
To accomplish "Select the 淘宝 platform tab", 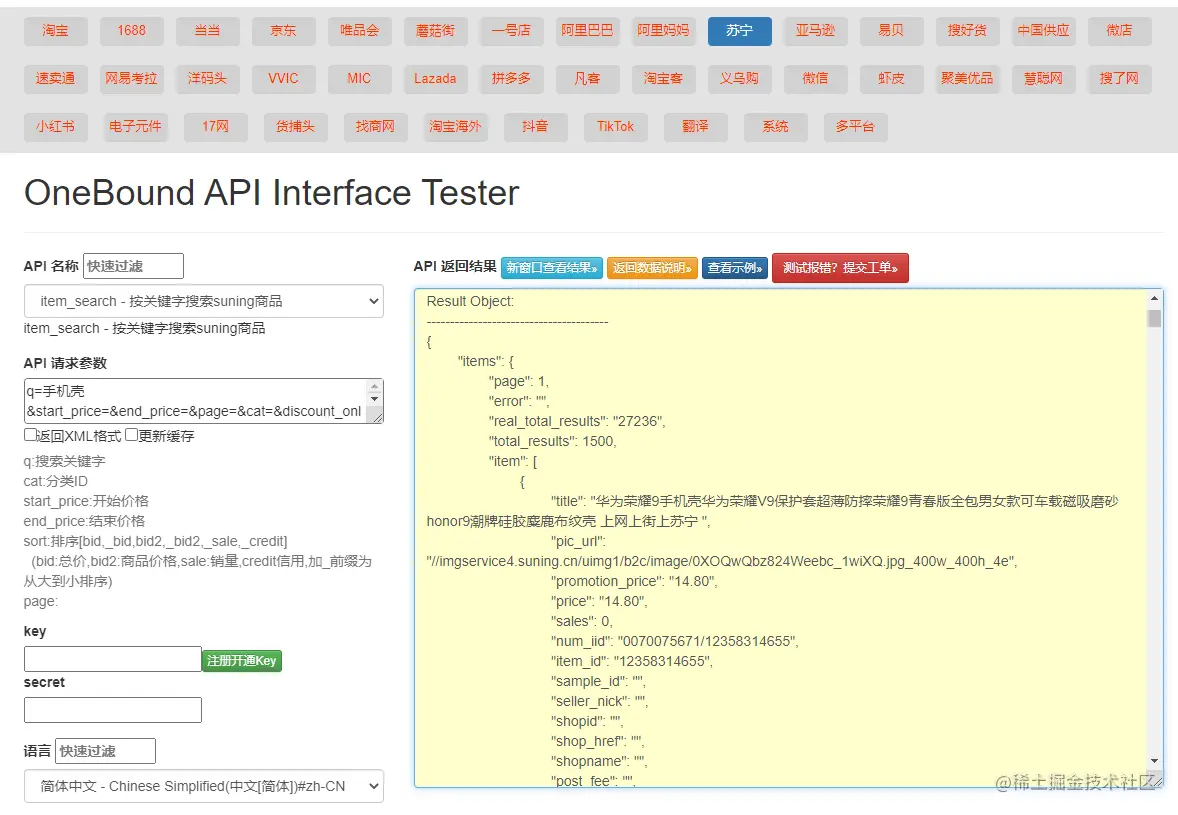I will [x=56, y=31].
